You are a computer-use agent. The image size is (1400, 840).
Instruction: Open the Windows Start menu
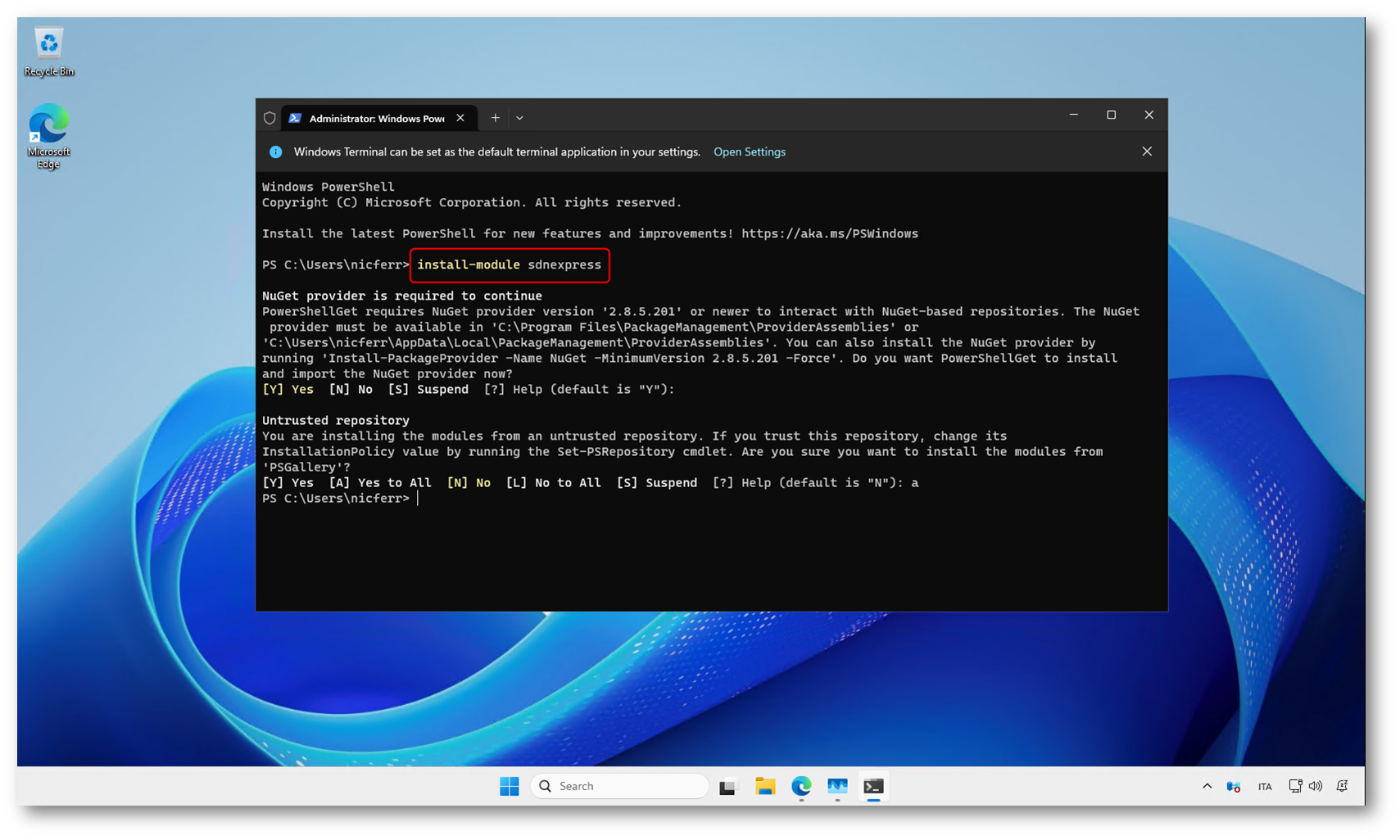509,786
